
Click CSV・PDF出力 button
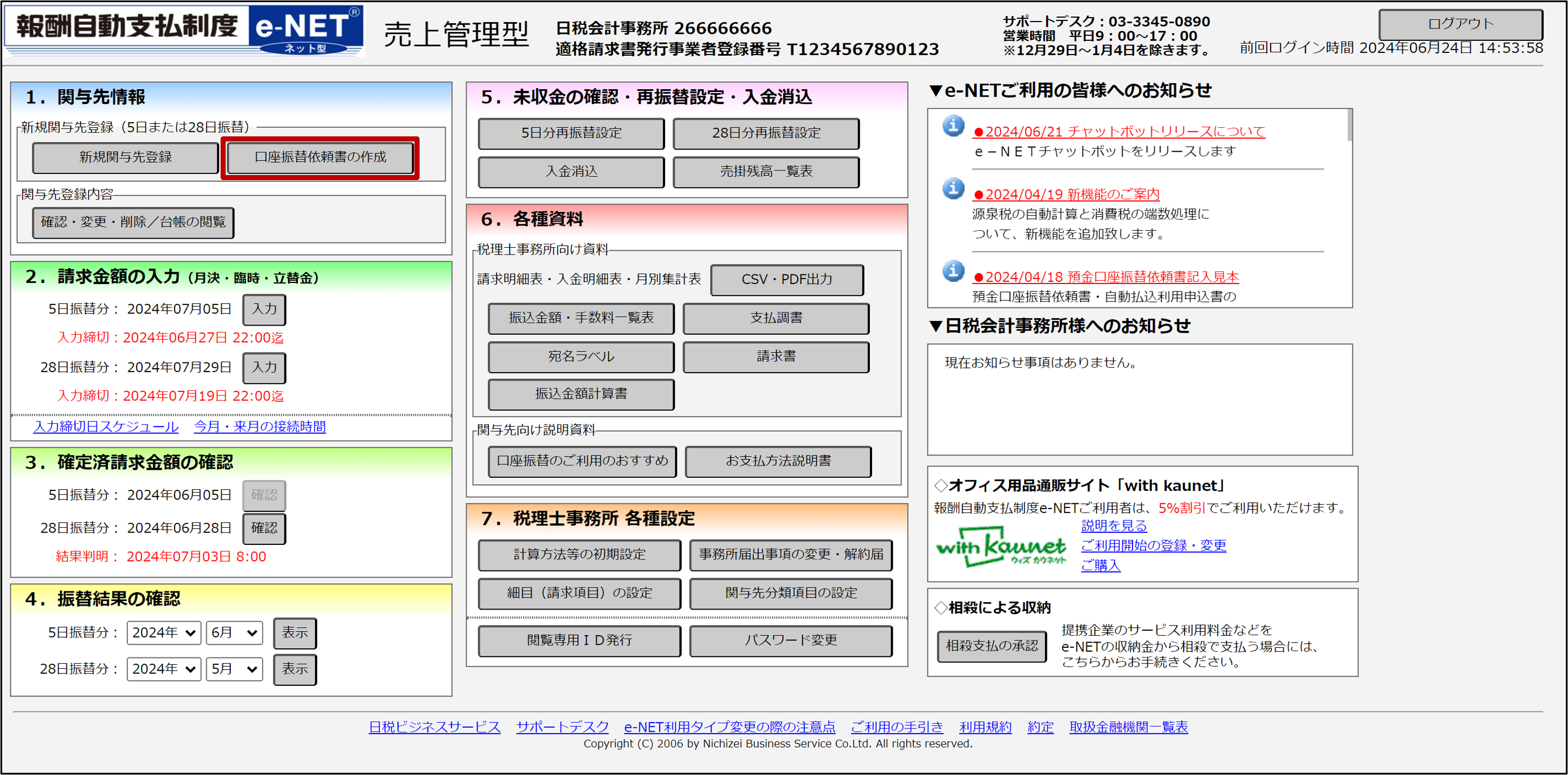click(x=786, y=280)
